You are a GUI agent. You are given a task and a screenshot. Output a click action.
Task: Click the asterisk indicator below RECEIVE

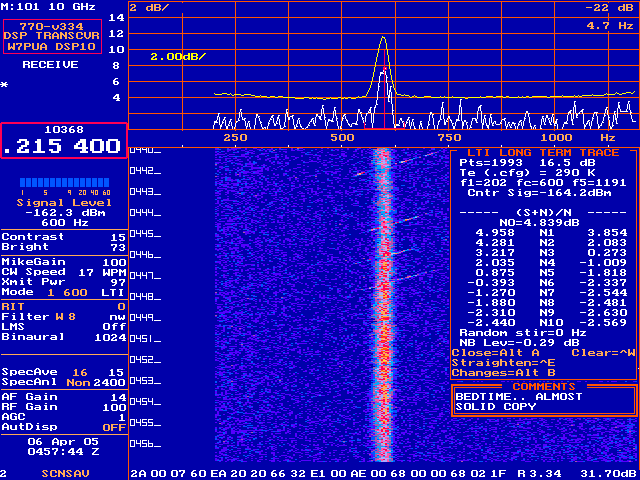5,86
